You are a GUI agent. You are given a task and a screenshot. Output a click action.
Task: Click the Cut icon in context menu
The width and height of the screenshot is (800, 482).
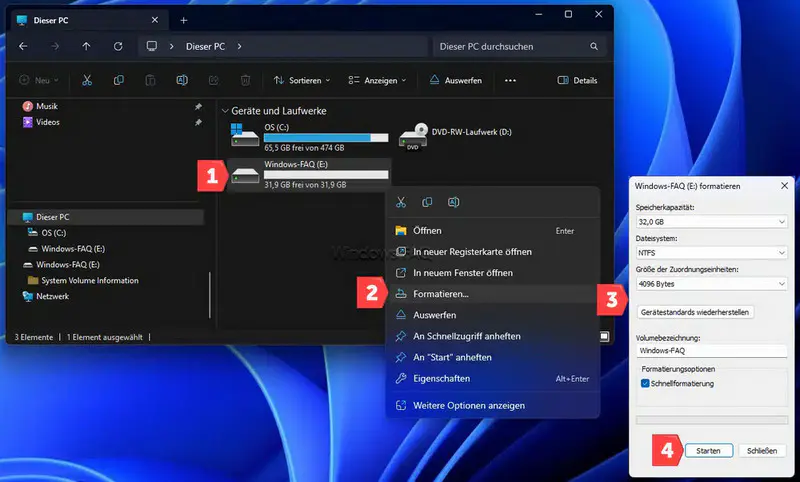point(401,202)
